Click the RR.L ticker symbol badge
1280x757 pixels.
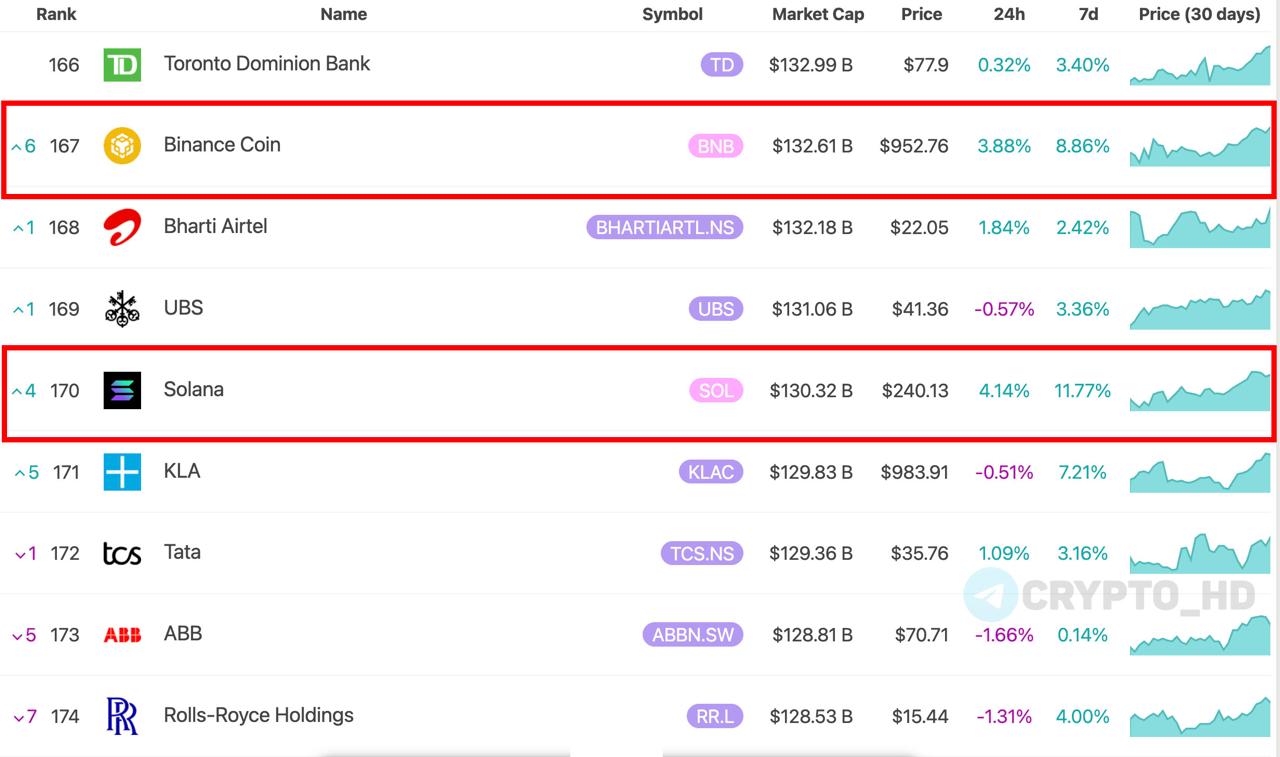click(x=715, y=716)
